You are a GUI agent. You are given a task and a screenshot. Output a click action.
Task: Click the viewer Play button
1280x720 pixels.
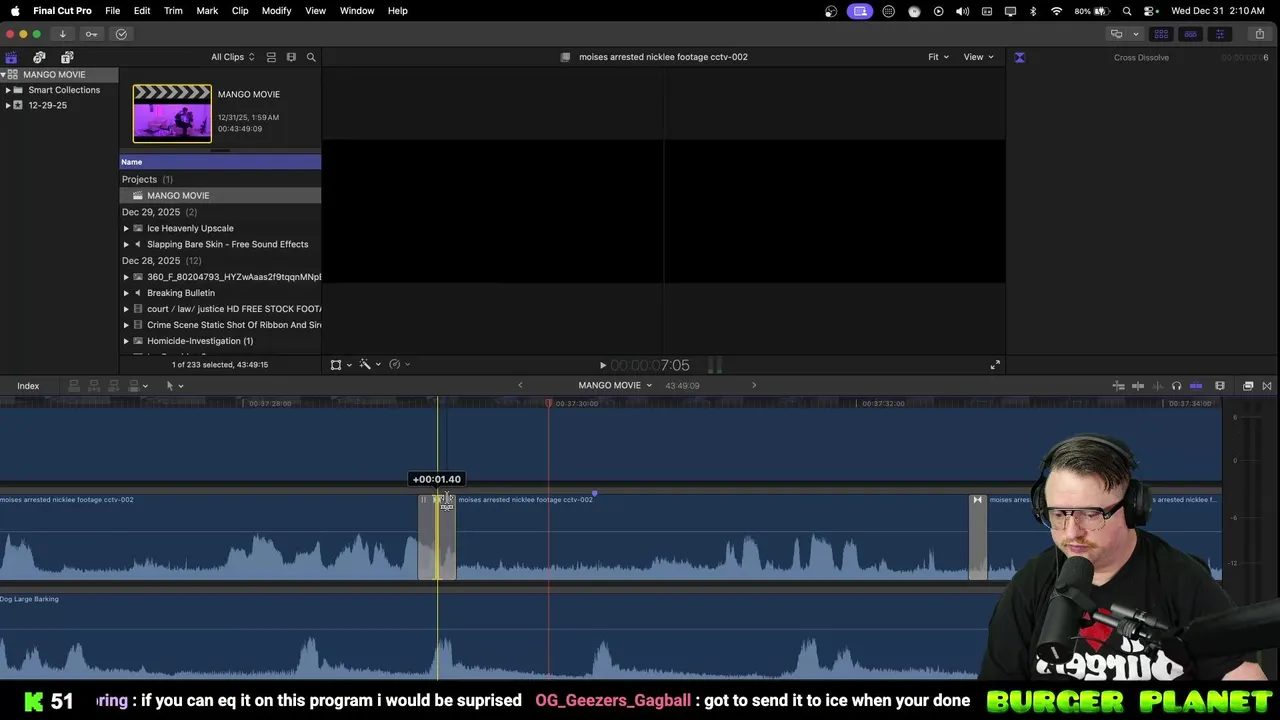click(602, 366)
